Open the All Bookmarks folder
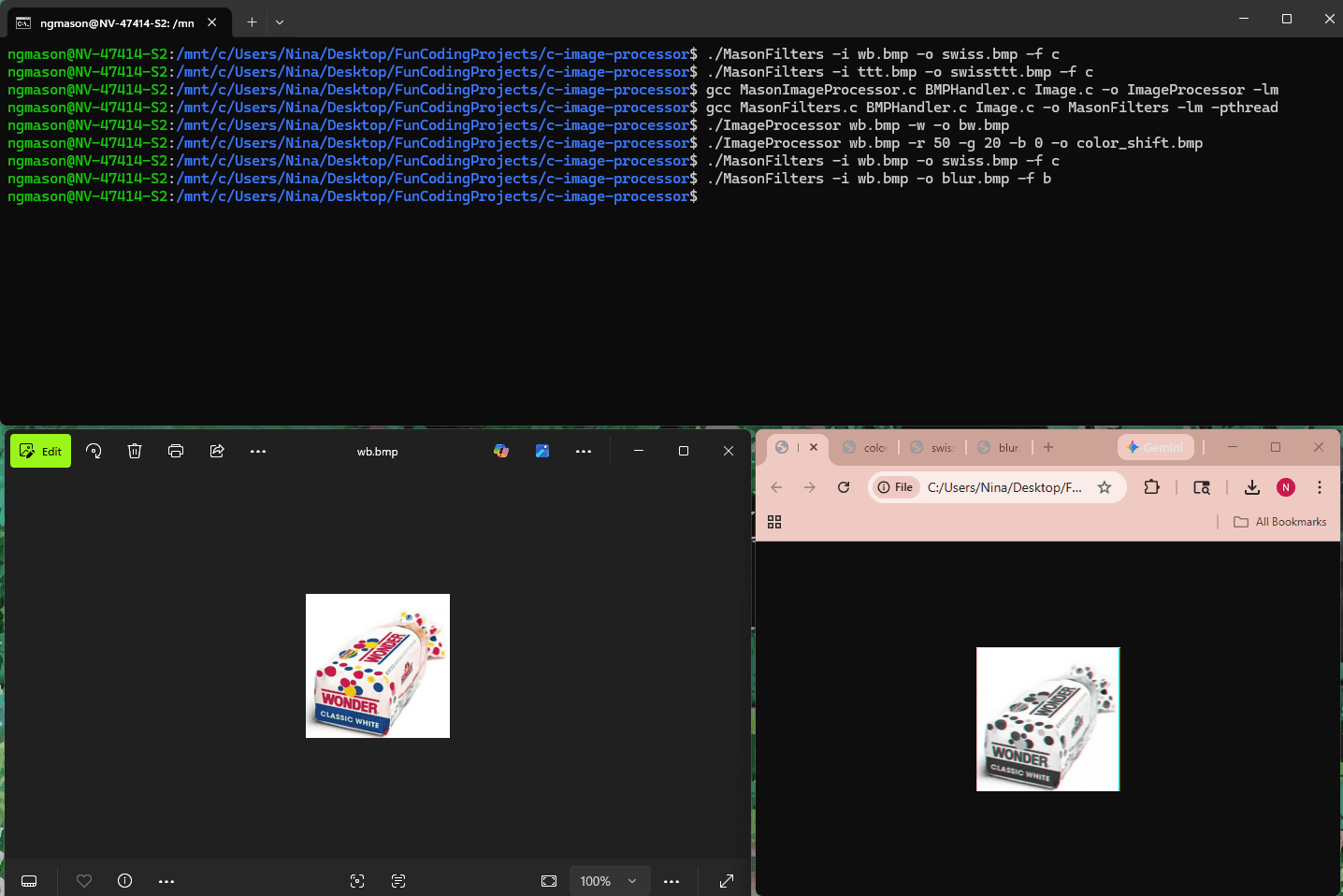The width and height of the screenshot is (1343, 896). click(1279, 522)
